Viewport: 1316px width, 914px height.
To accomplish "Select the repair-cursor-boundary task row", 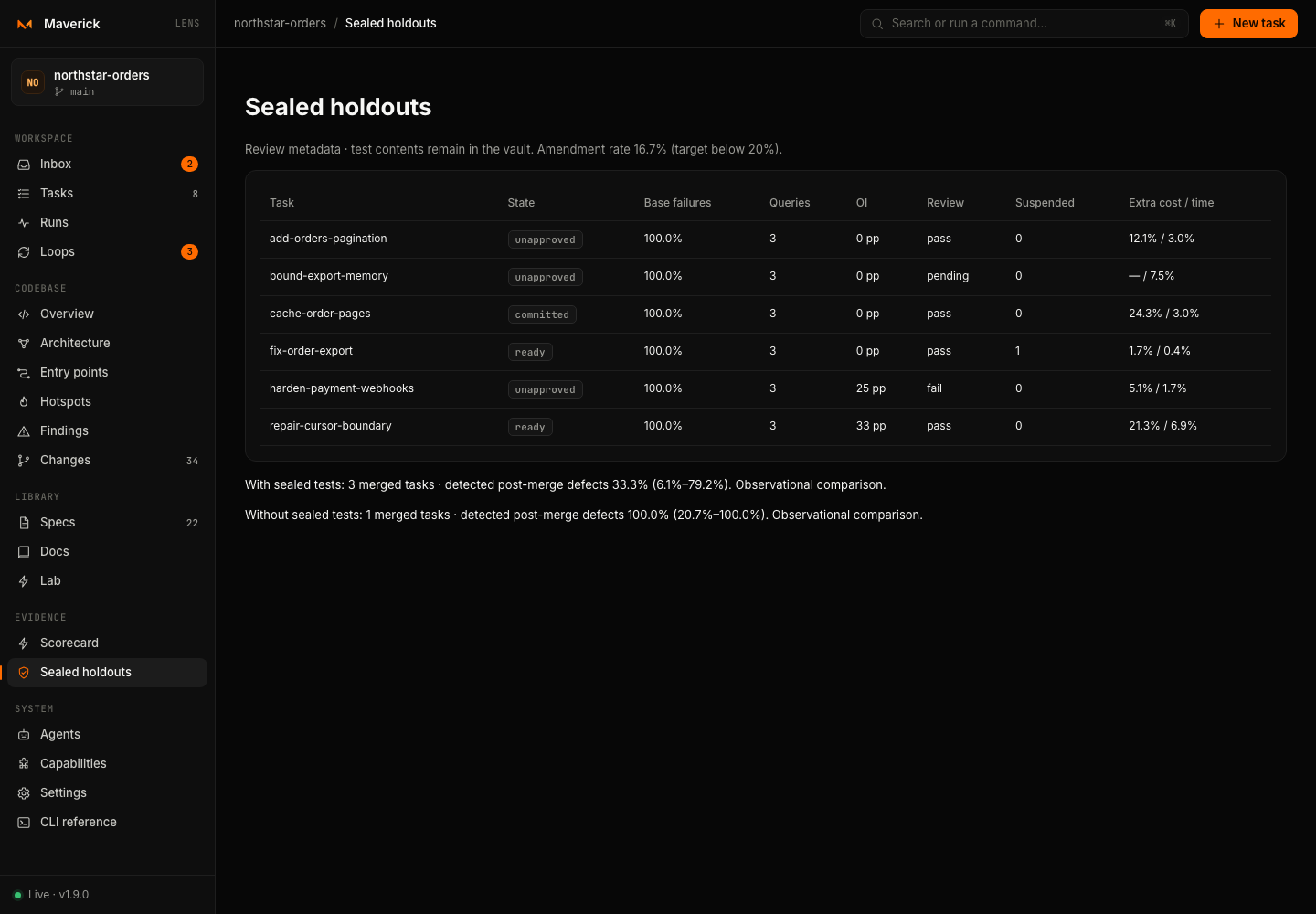I will tap(766, 427).
